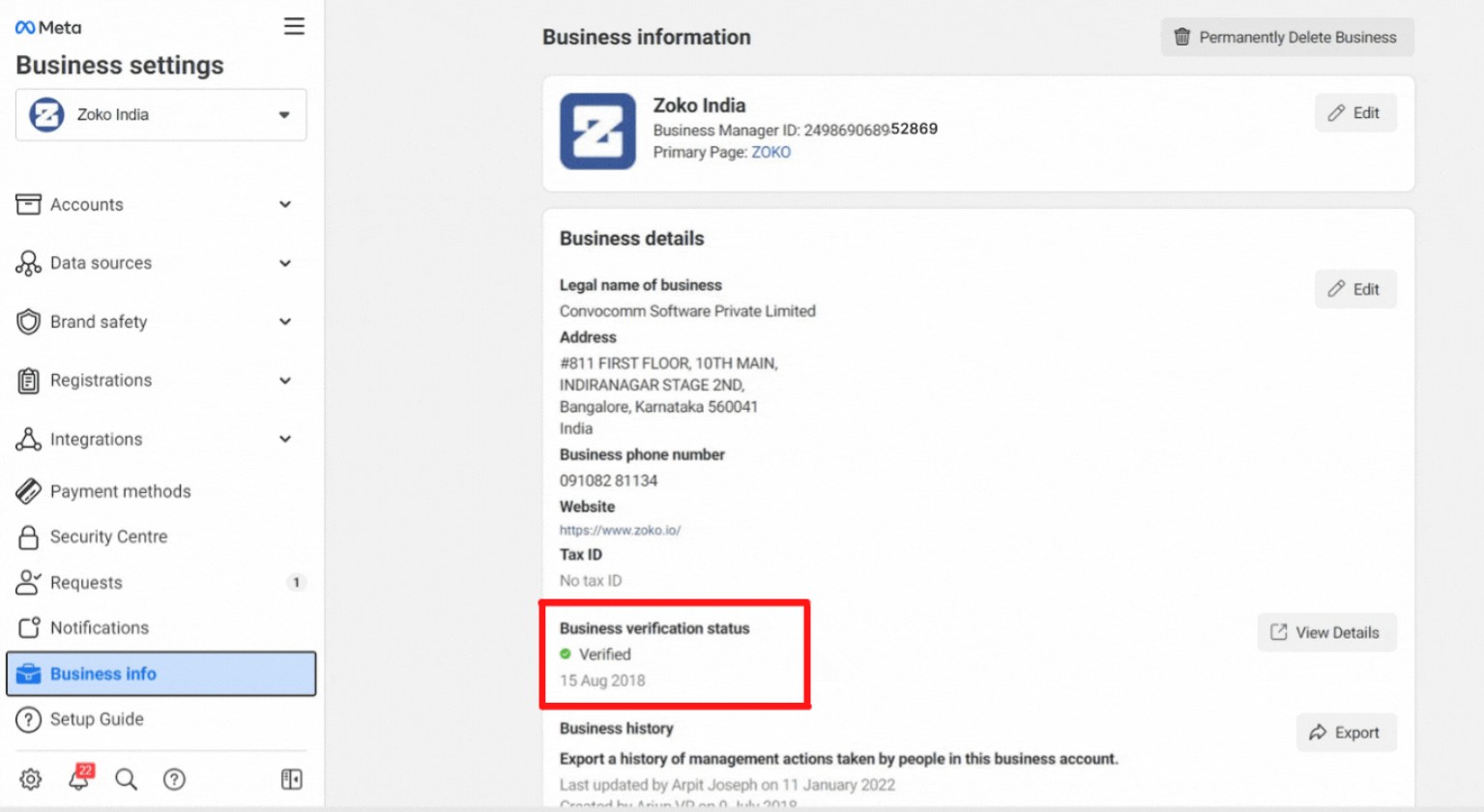Click the 'No tax ID' text
Viewport: 1484px width, 812px height.
[591, 581]
